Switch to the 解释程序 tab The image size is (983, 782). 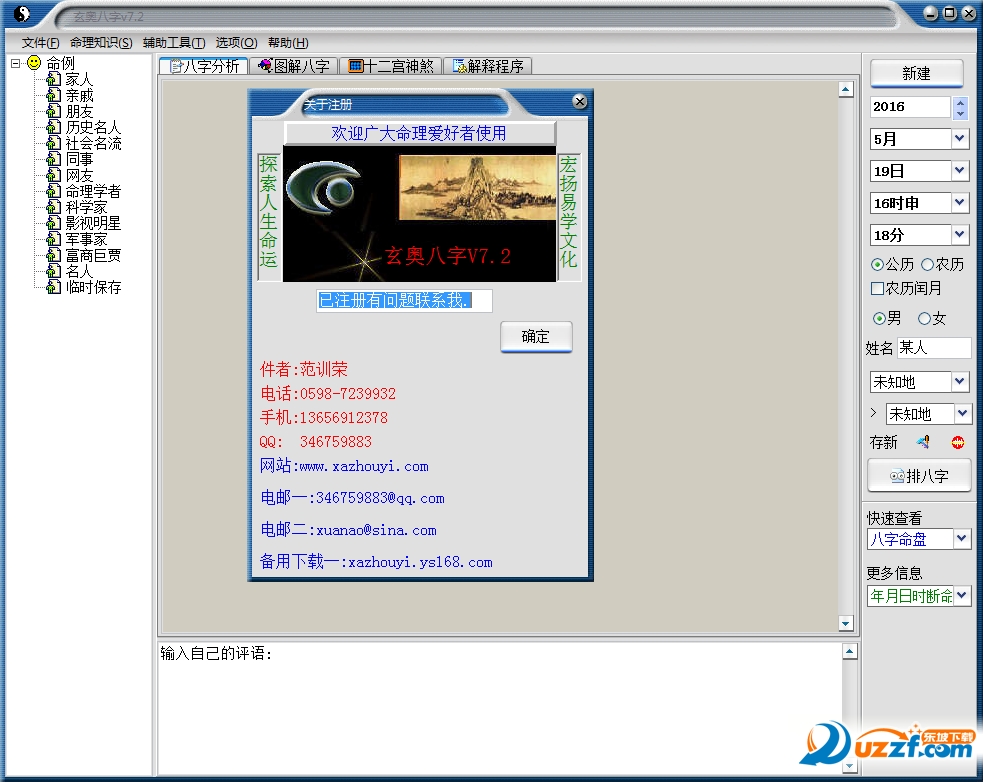tap(488, 66)
